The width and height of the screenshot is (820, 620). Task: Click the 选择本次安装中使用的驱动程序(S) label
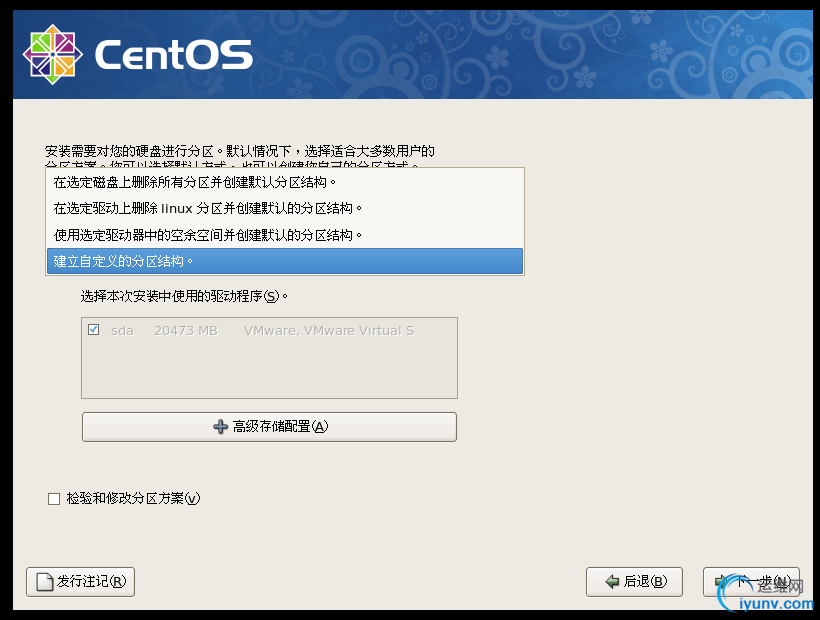(185, 297)
